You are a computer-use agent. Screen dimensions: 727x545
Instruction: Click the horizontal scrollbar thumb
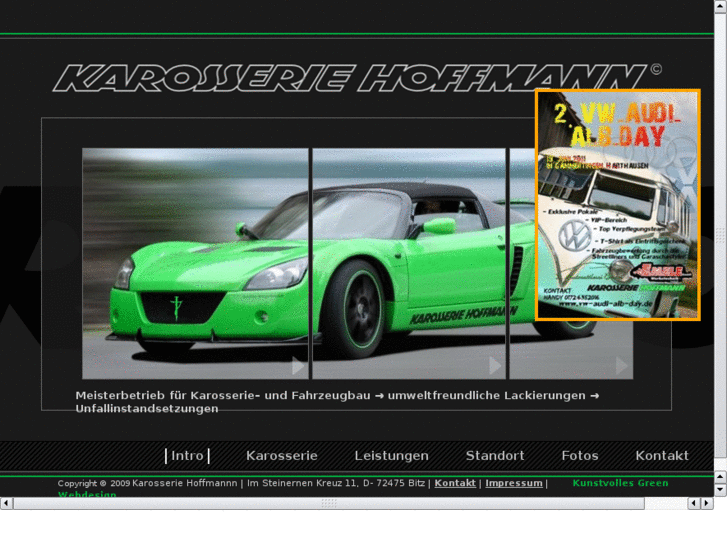pyautogui.click(x=329, y=503)
